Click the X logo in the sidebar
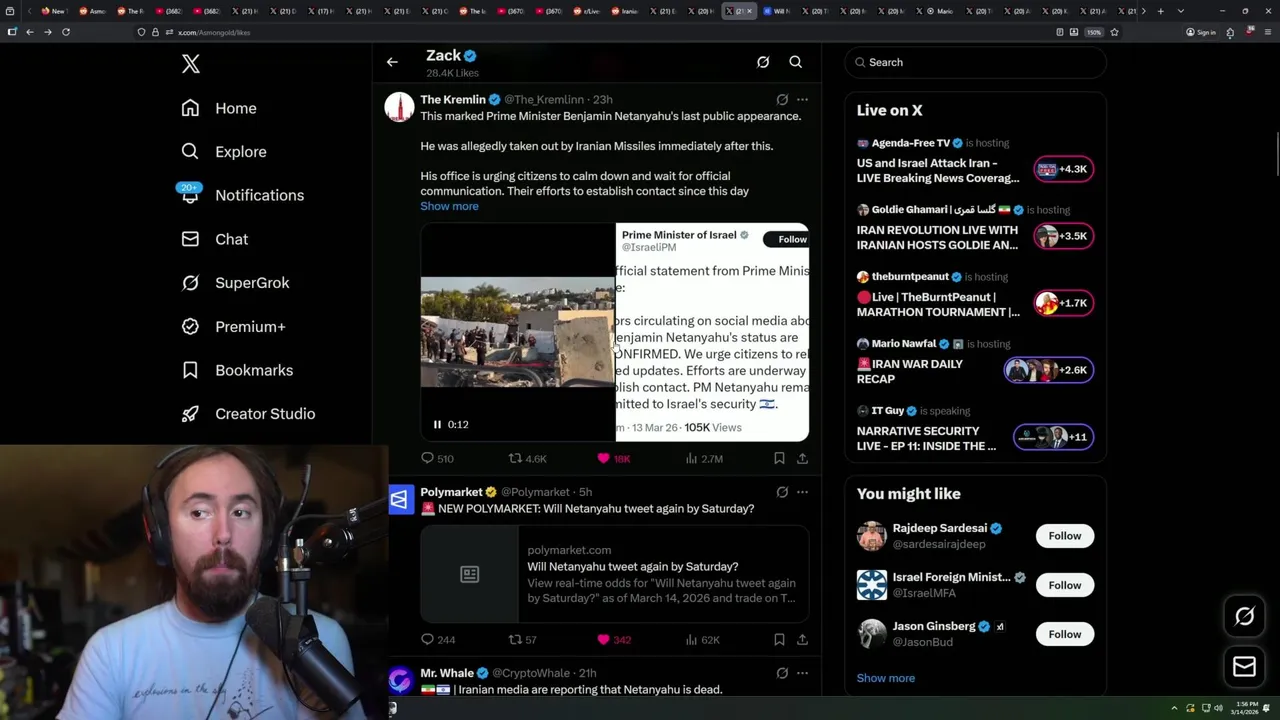This screenshot has width=1280, height=720. click(191, 64)
